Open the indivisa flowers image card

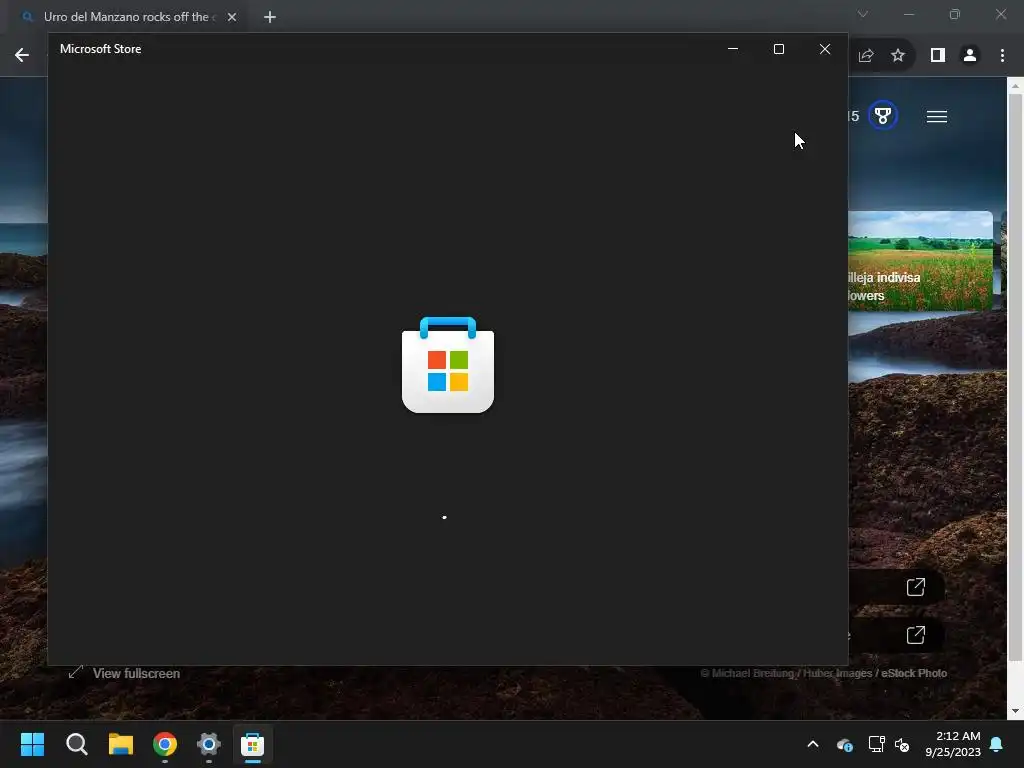(920, 261)
